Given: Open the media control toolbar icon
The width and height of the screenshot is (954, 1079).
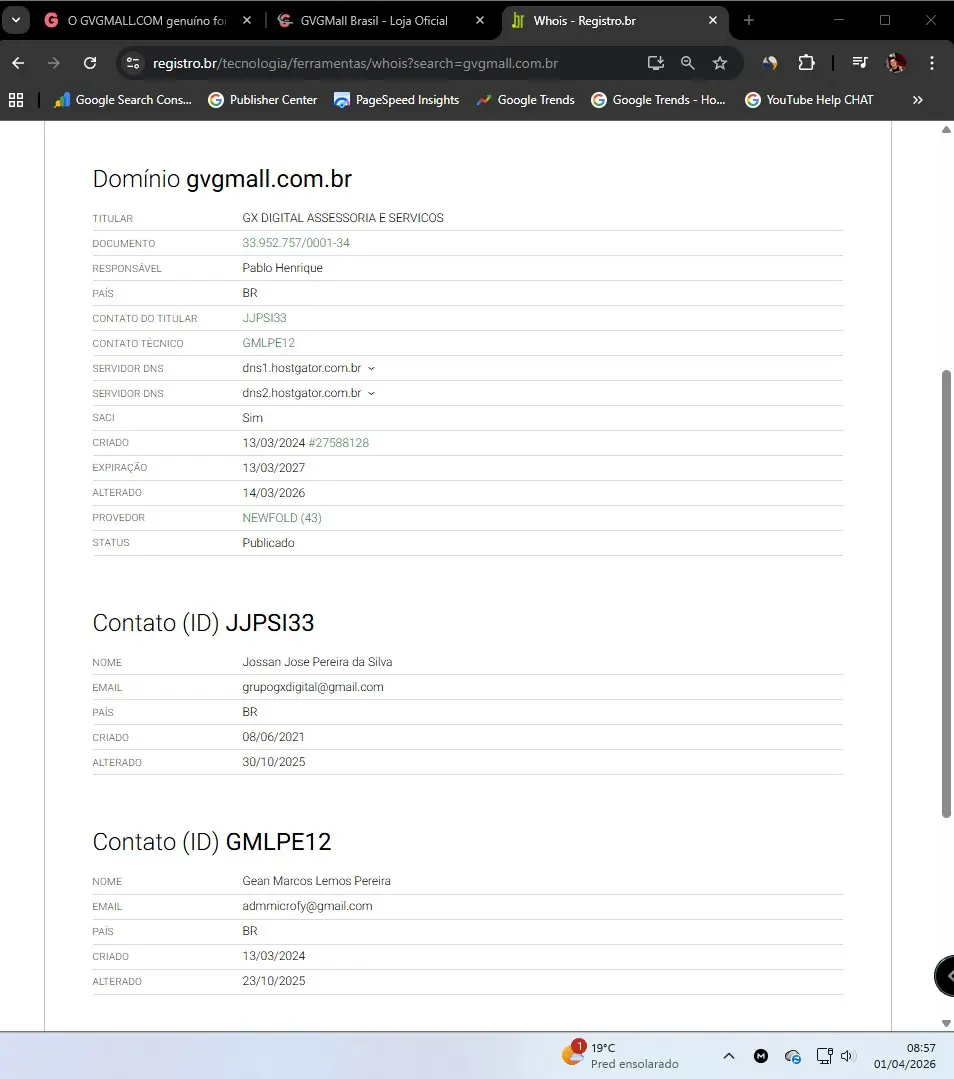Looking at the screenshot, I should click(x=860, y=63).
